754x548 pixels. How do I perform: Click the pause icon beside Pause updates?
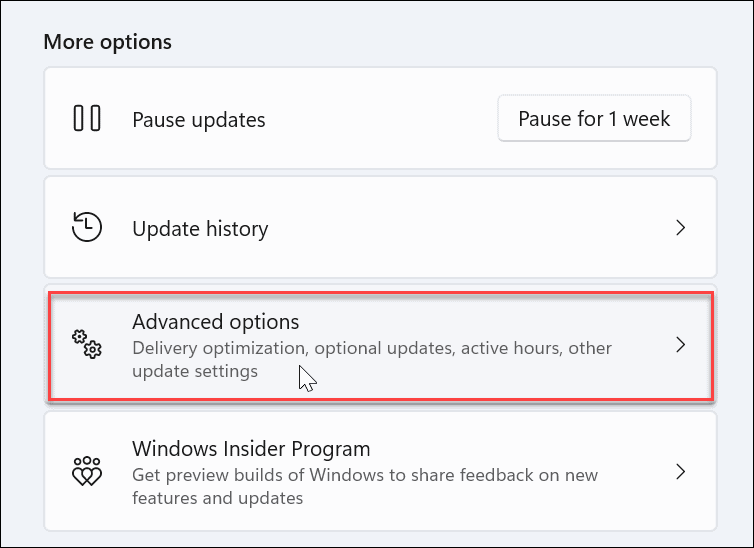point(87,119)
